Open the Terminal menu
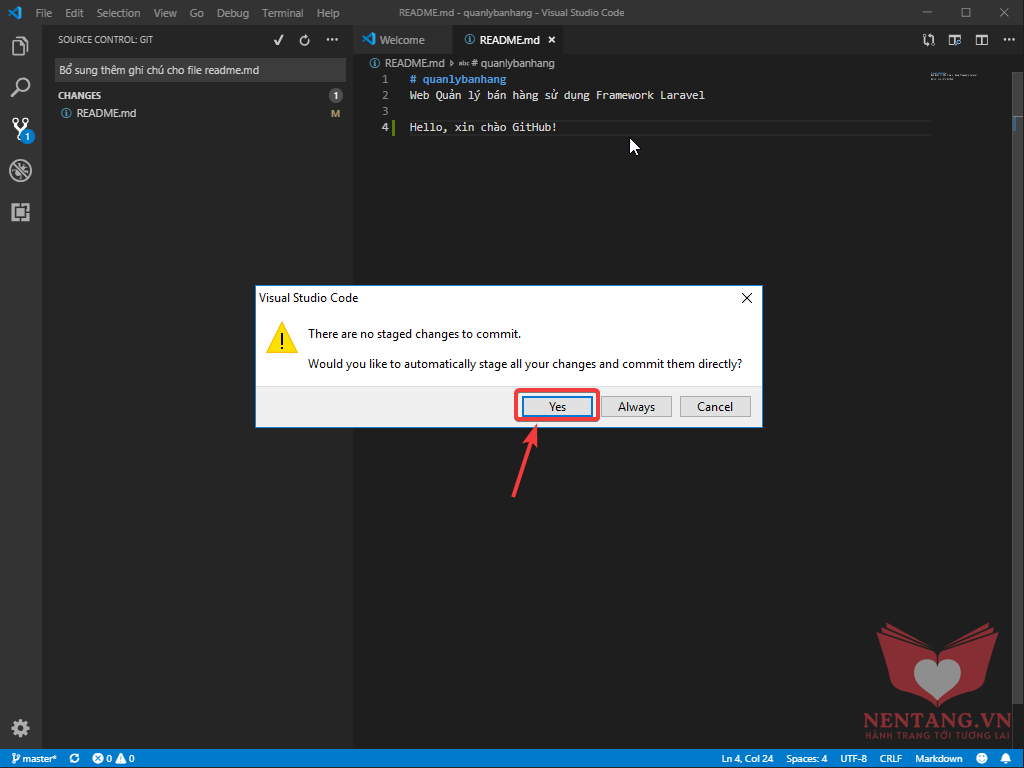 pos(282,13)
